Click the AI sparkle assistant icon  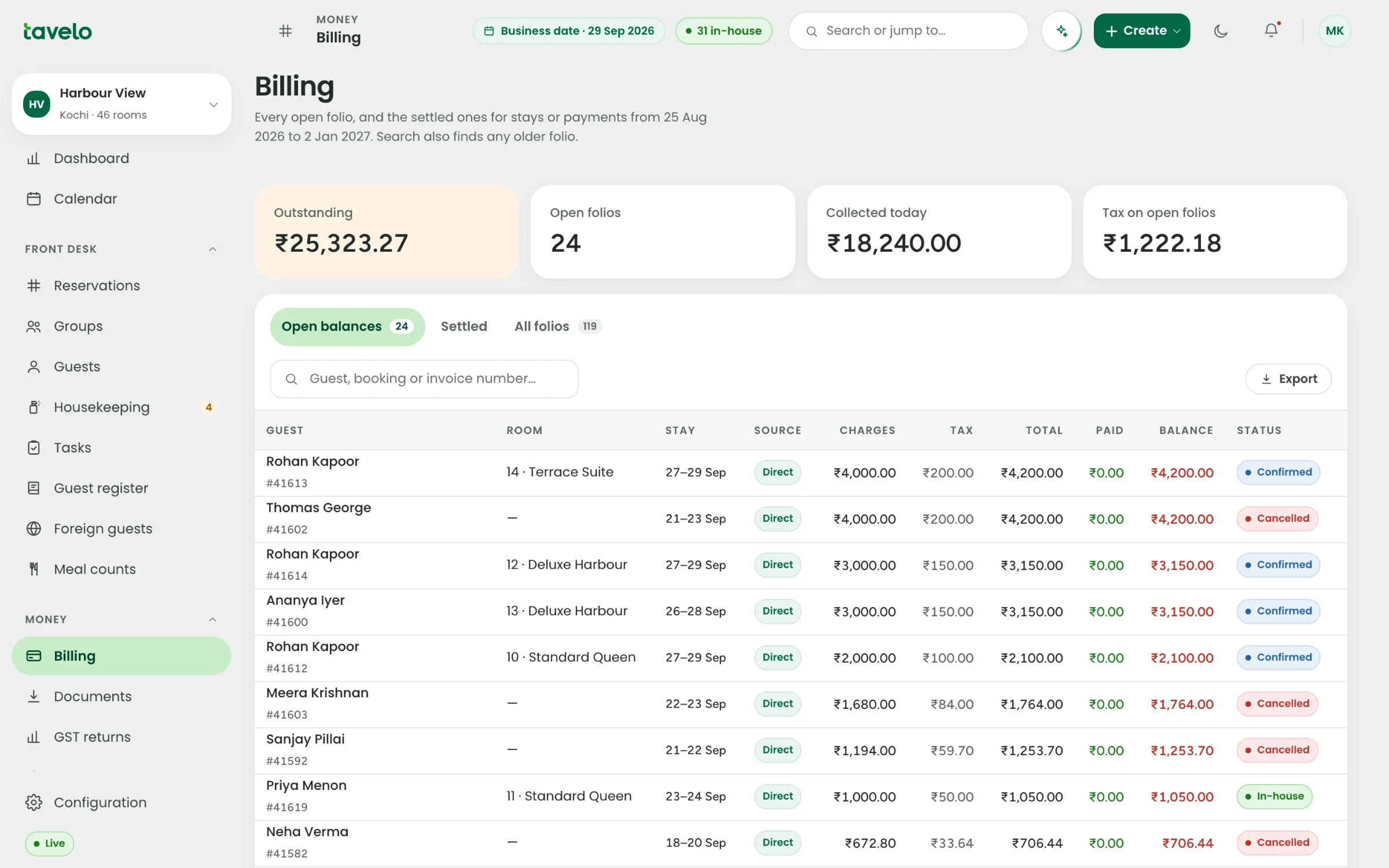click(1061, 31)
